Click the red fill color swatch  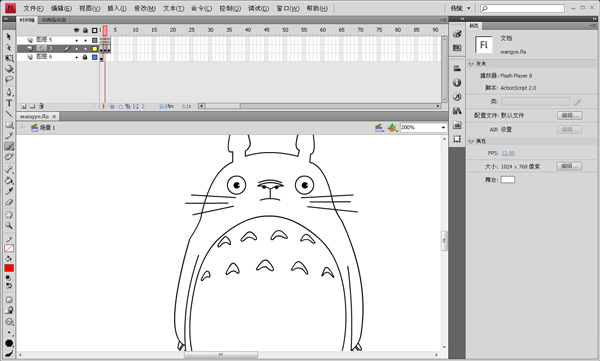pyautogui.click(x=9, y=268)
